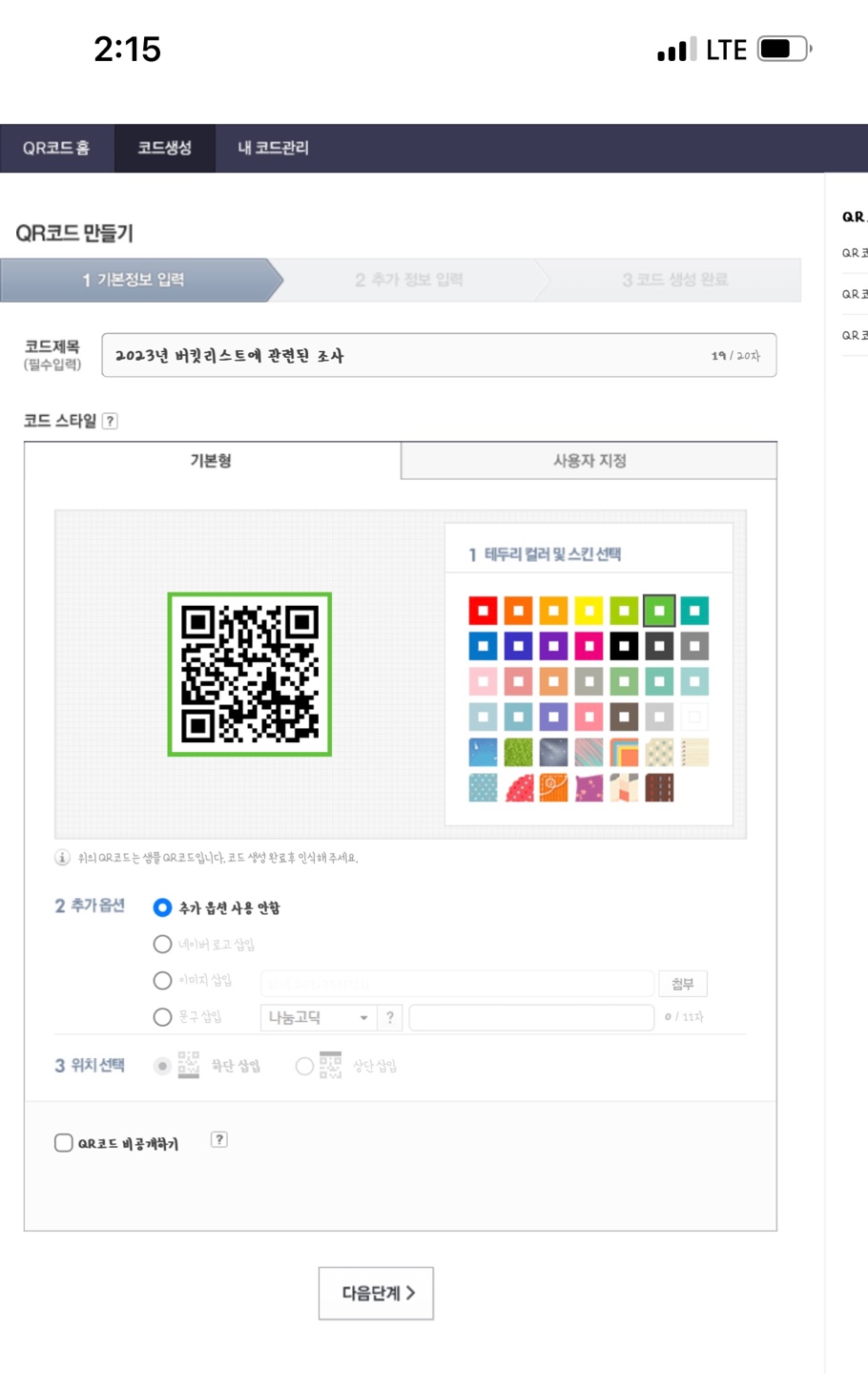Image resolution: width=868 pixels, height=1374 pixels.
Task: Click the 다음단계 button
Action: click(376, 1293)
